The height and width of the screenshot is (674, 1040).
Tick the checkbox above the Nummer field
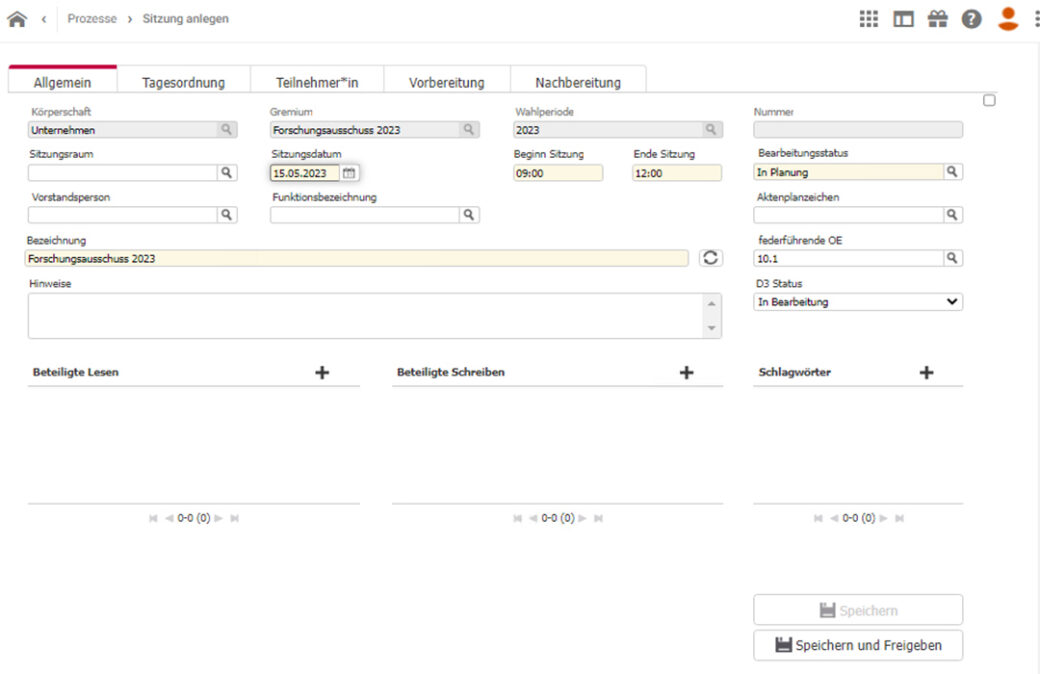tap(989, 99)
